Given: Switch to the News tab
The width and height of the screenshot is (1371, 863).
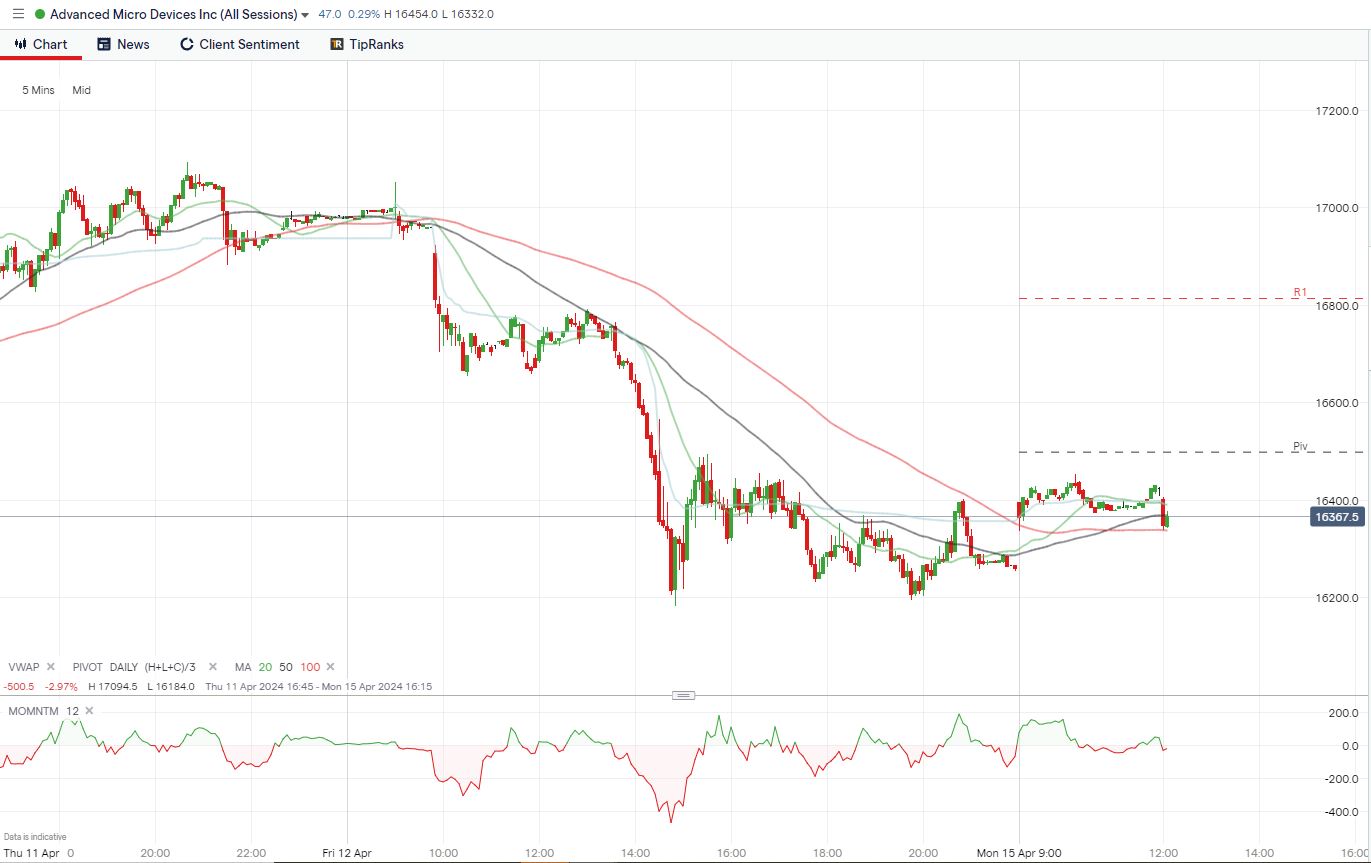Looking at the screenshot, I should tap(123, 44).
